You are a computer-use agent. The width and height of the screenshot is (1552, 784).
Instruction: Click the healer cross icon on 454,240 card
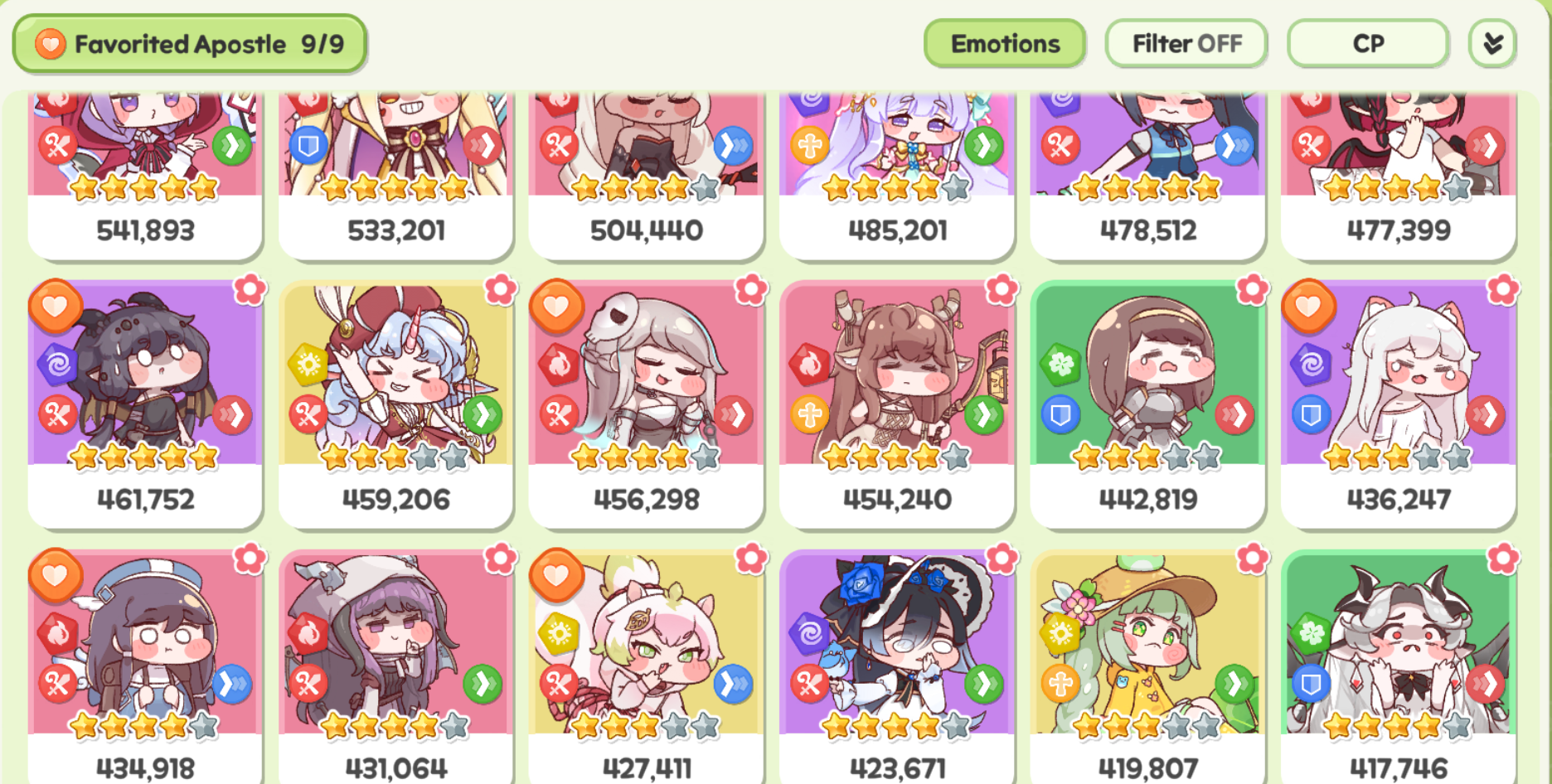[x=810, y=414]
